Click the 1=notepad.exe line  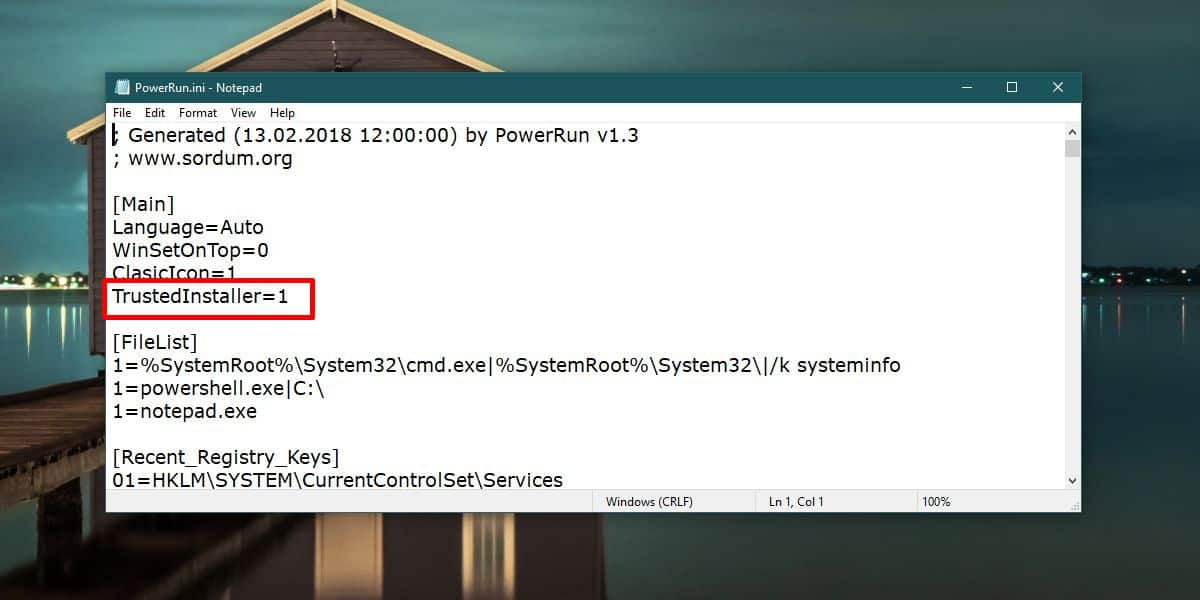184,411
